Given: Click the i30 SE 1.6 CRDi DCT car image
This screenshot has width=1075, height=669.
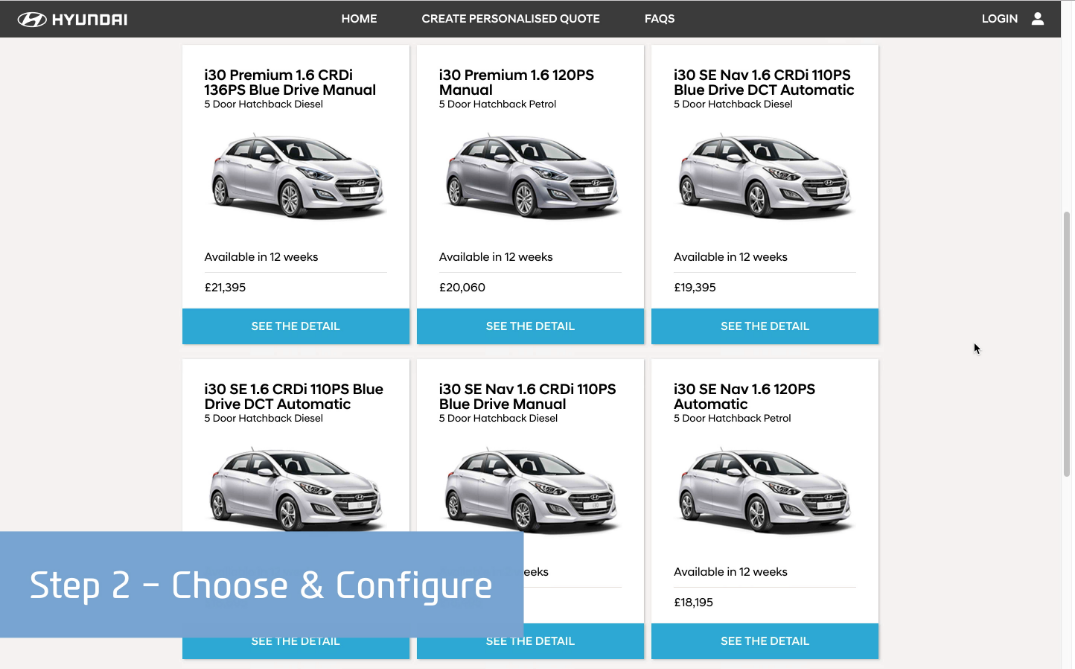Looking at the screenshot, I should (x=297, y=488).
